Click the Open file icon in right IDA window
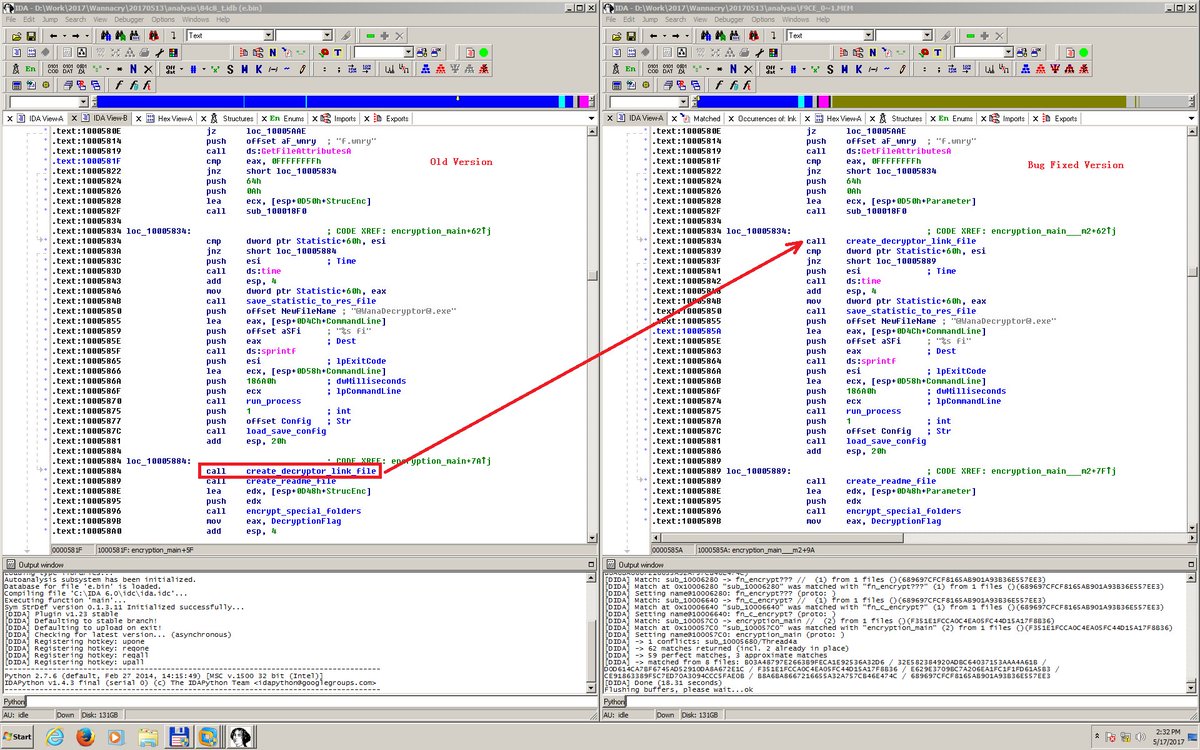 tap(616, 35)
